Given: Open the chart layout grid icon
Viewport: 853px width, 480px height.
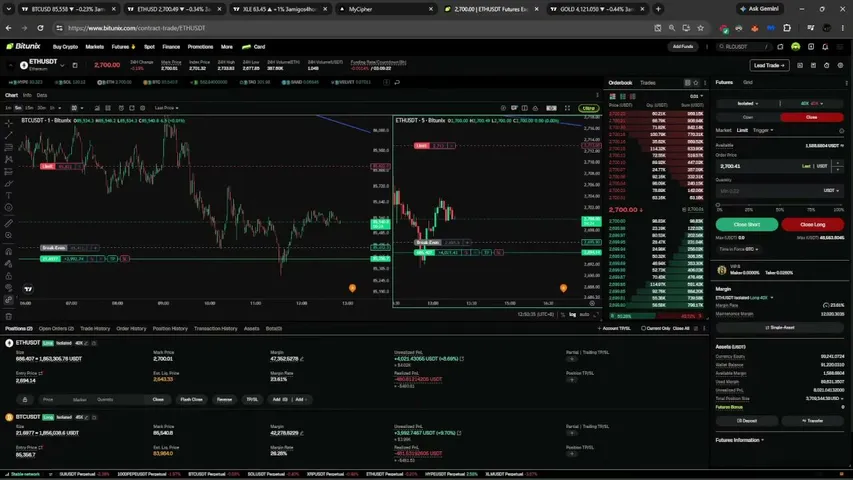Looking at the screenshot, I should pyautogui.click(x=108, y=108).
